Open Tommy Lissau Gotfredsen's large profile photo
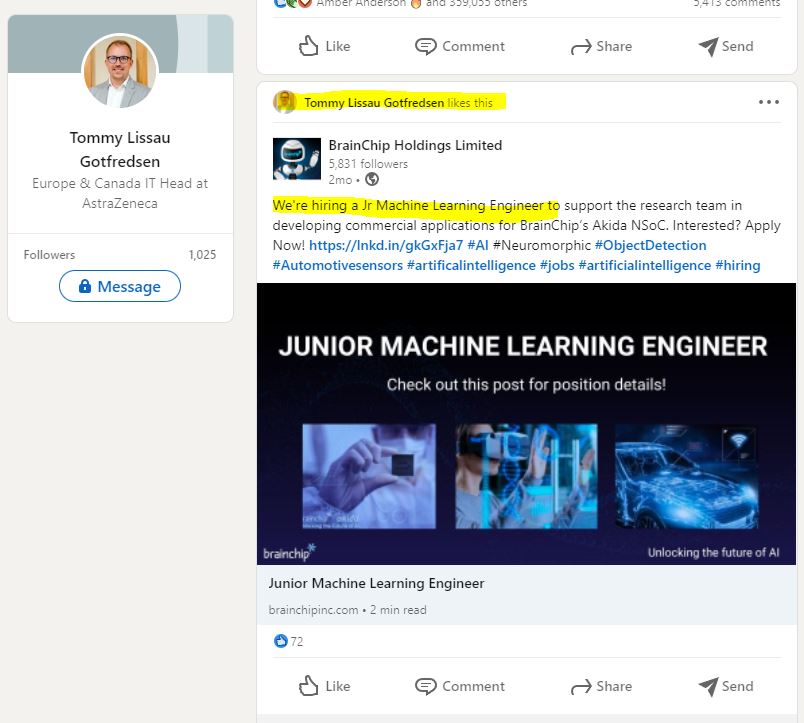 pyautogui.click(x=120, y=71)
